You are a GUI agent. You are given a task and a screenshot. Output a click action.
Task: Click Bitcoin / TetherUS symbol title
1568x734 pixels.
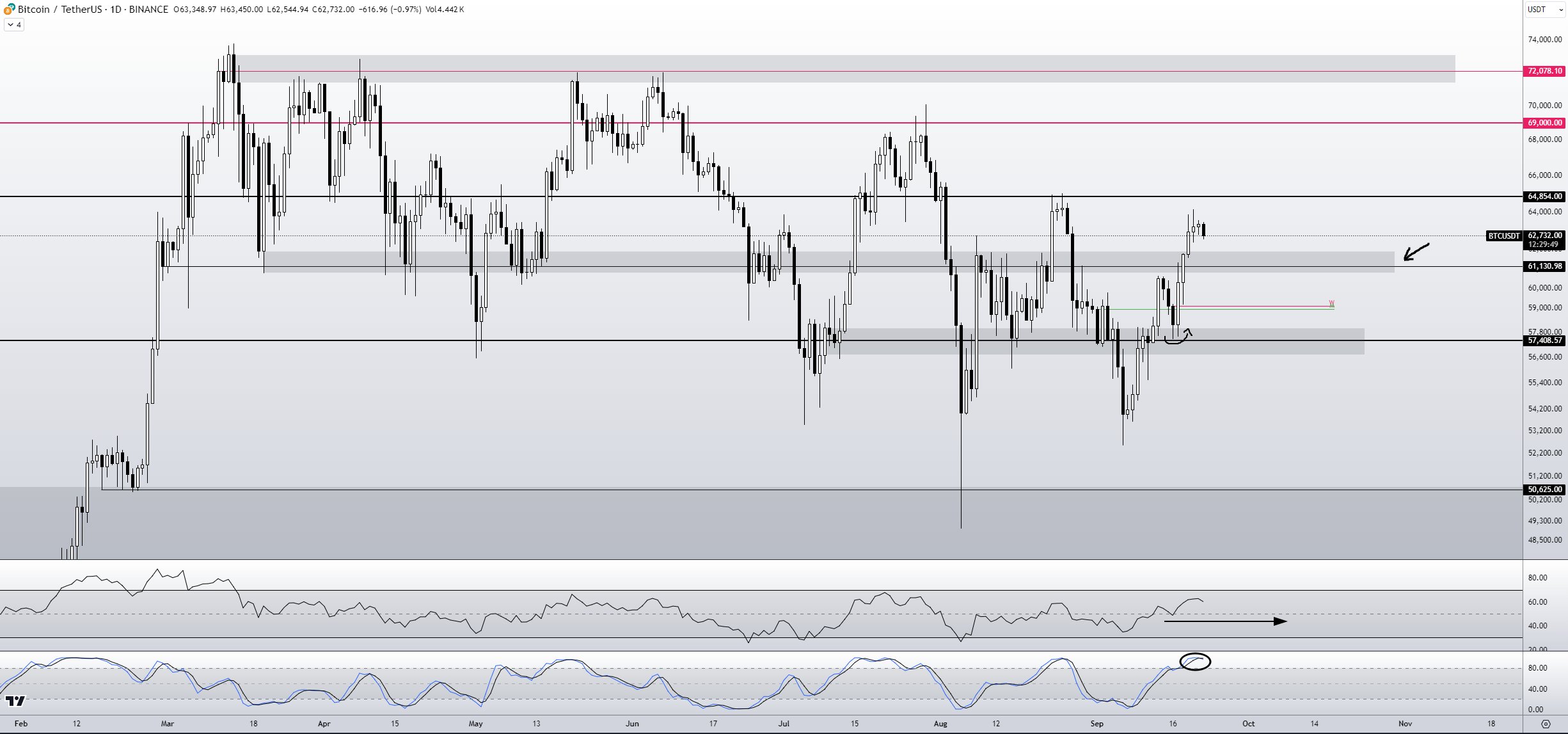(59, 10)
